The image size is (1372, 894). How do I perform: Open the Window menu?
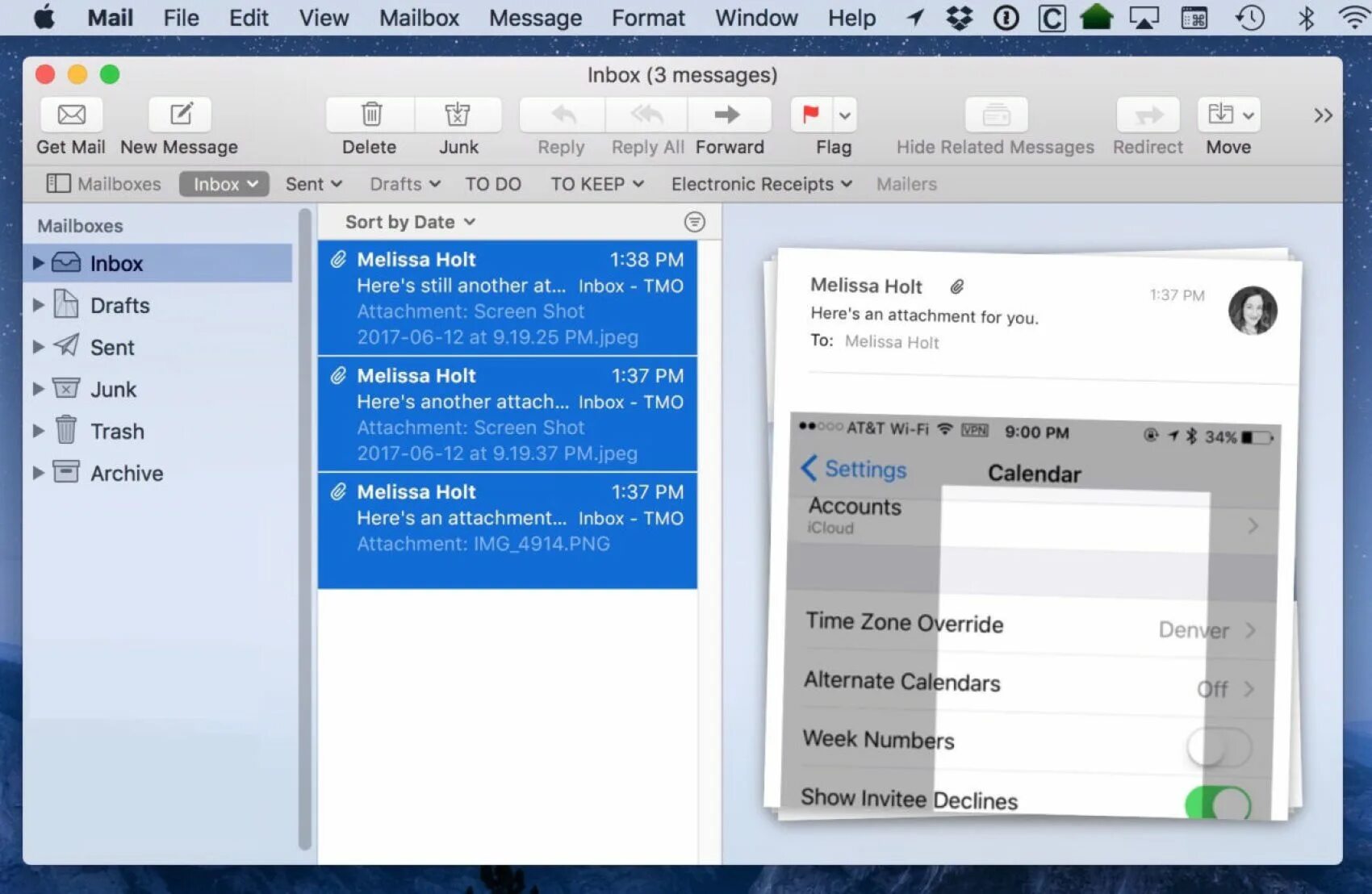pos(756,17)
